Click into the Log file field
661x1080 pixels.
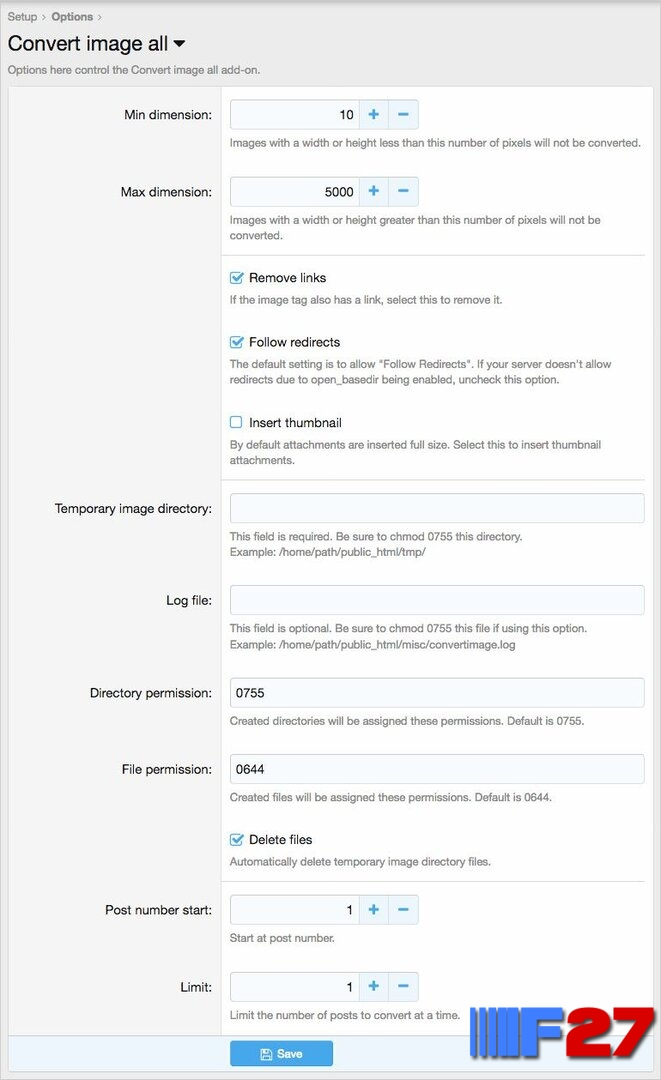[437, 600]
